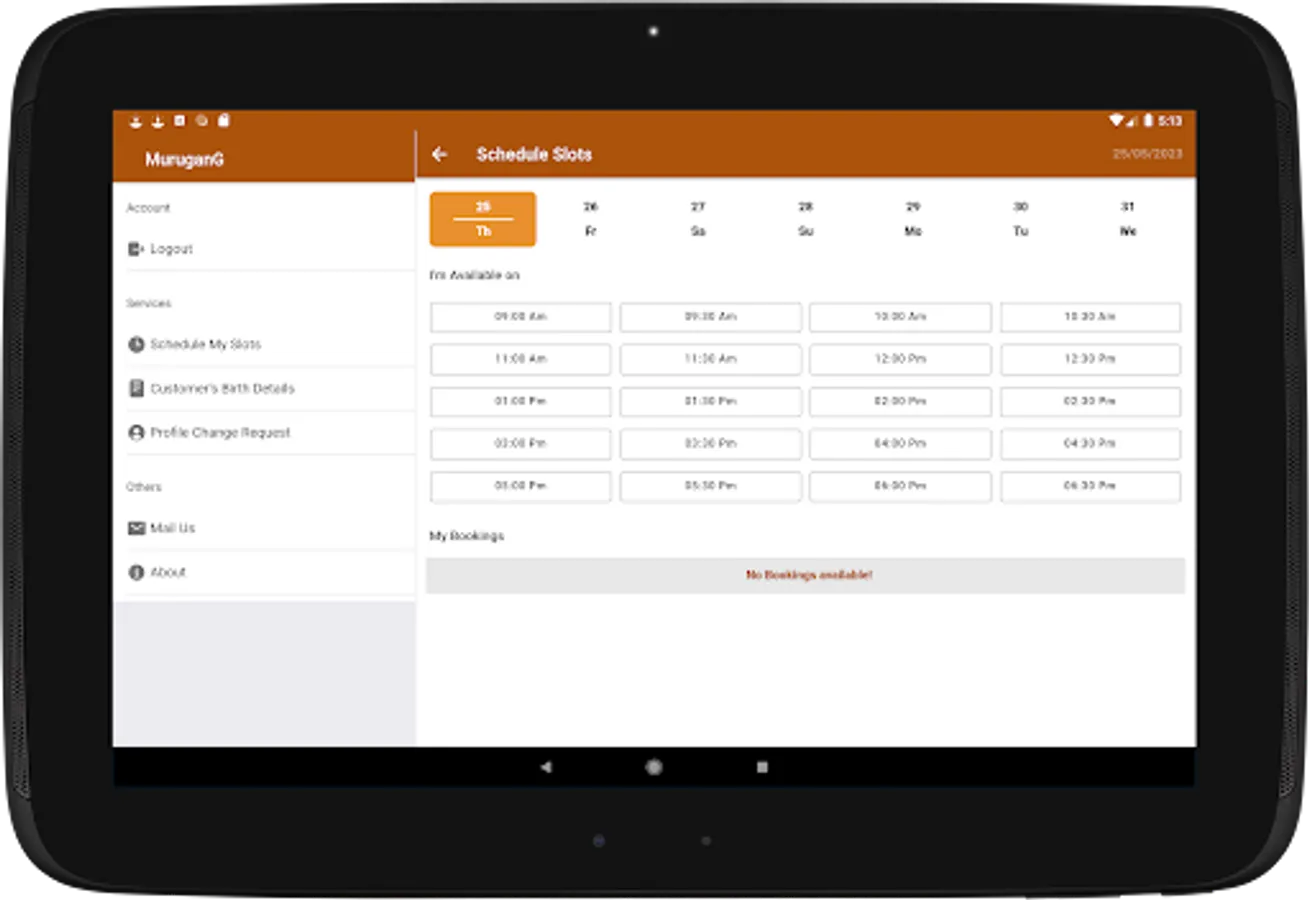Mark 02:30 Pm as available
The image size is (1309, 900).
pos(1091,402)
